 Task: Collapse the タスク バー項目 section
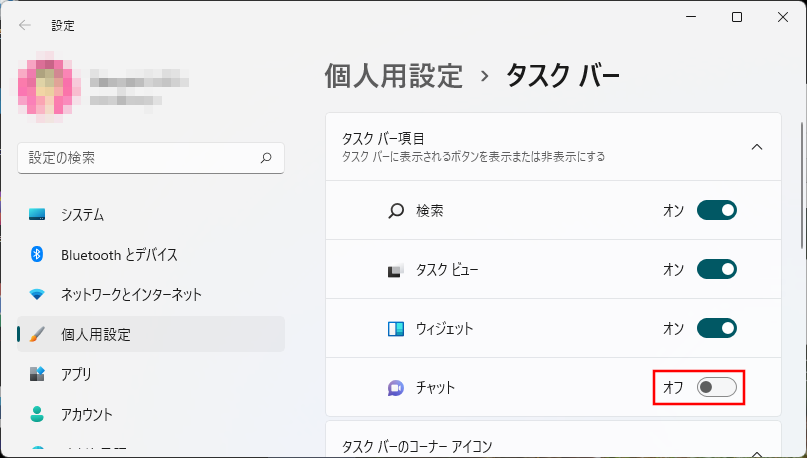pos(757,147)
